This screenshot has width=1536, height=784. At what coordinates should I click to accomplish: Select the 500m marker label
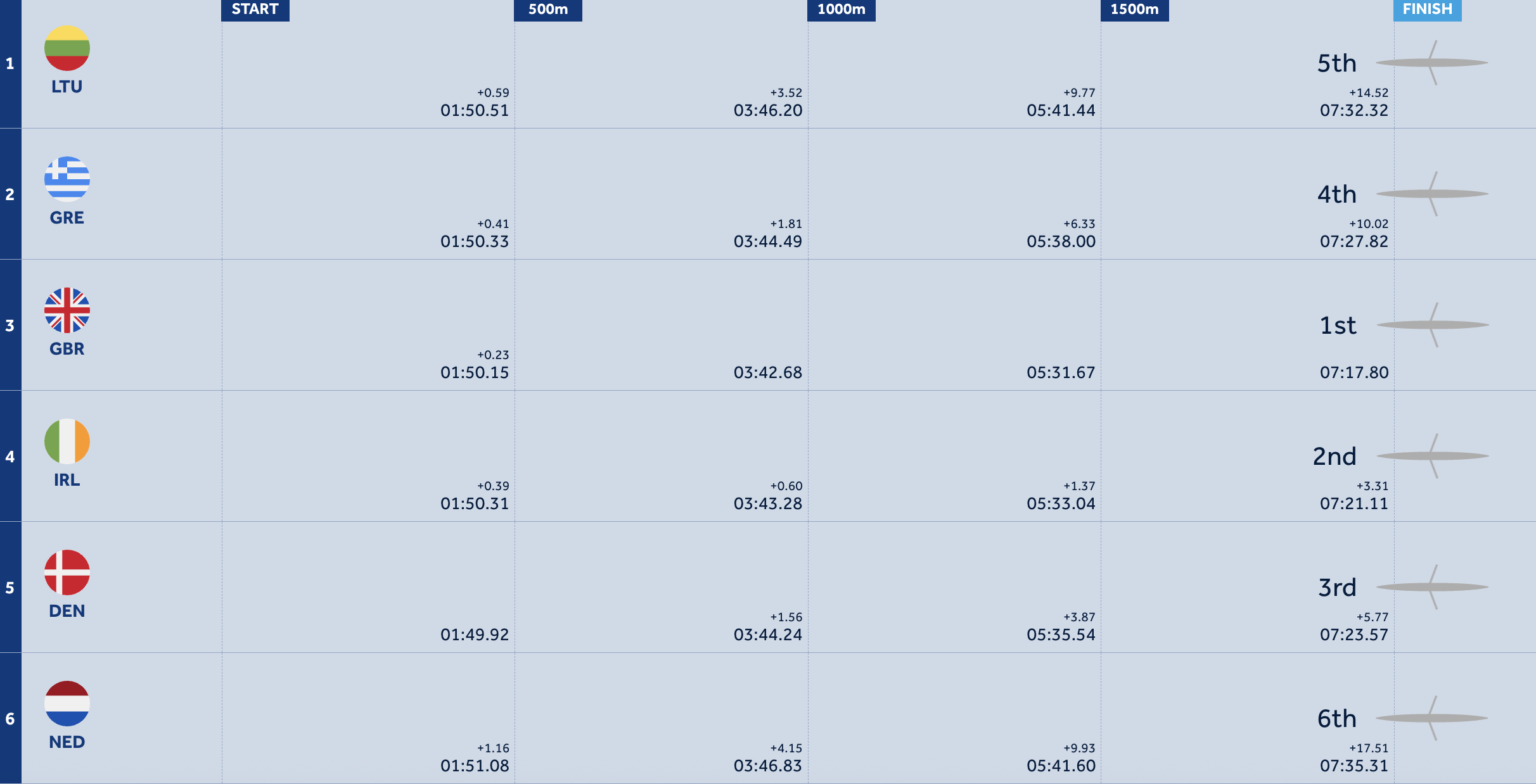548,9
